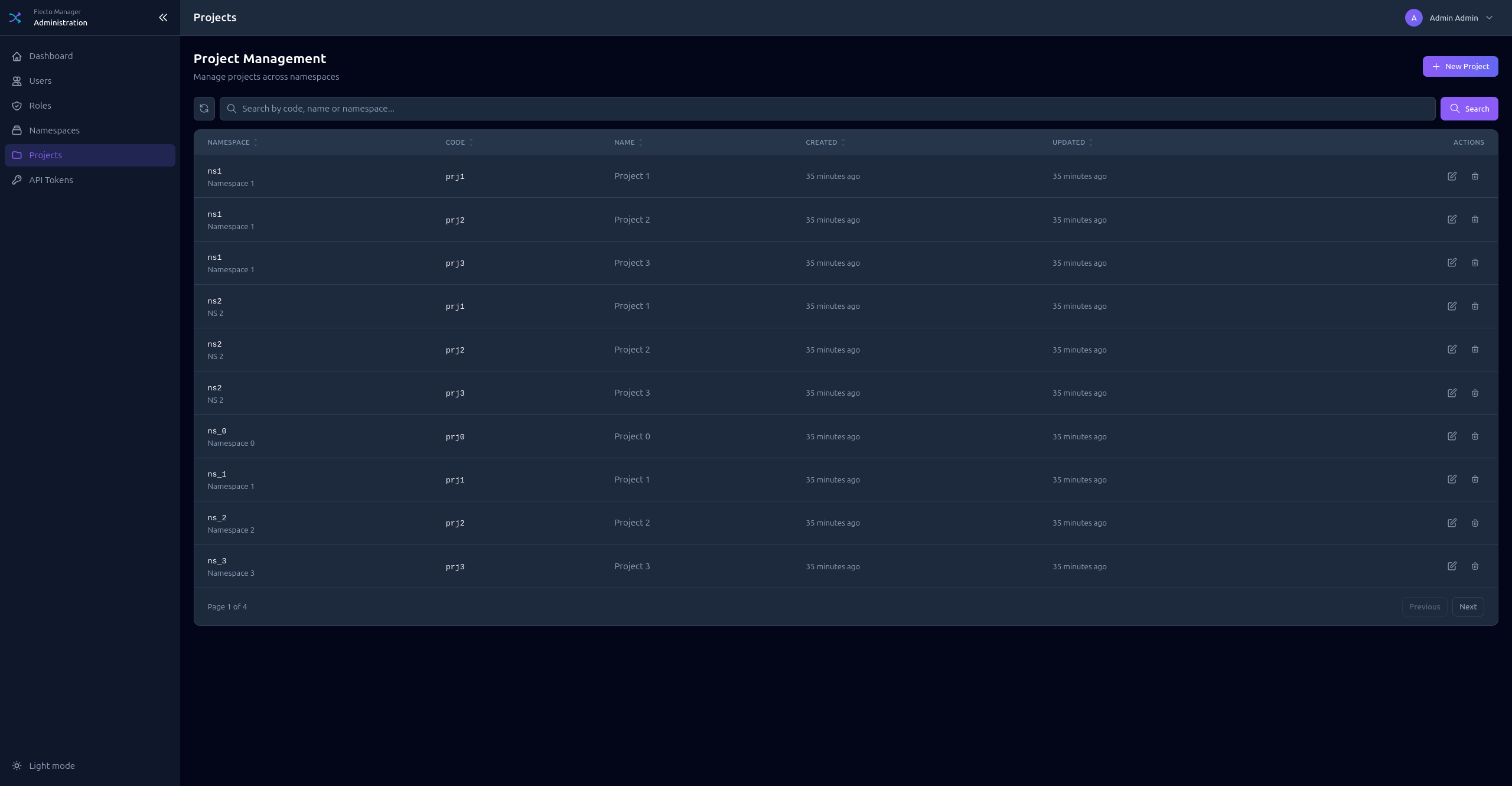Delete the prj0 project in ns_0
The width and height of the screenshot is (1512, 786).
pos(1475,436)
